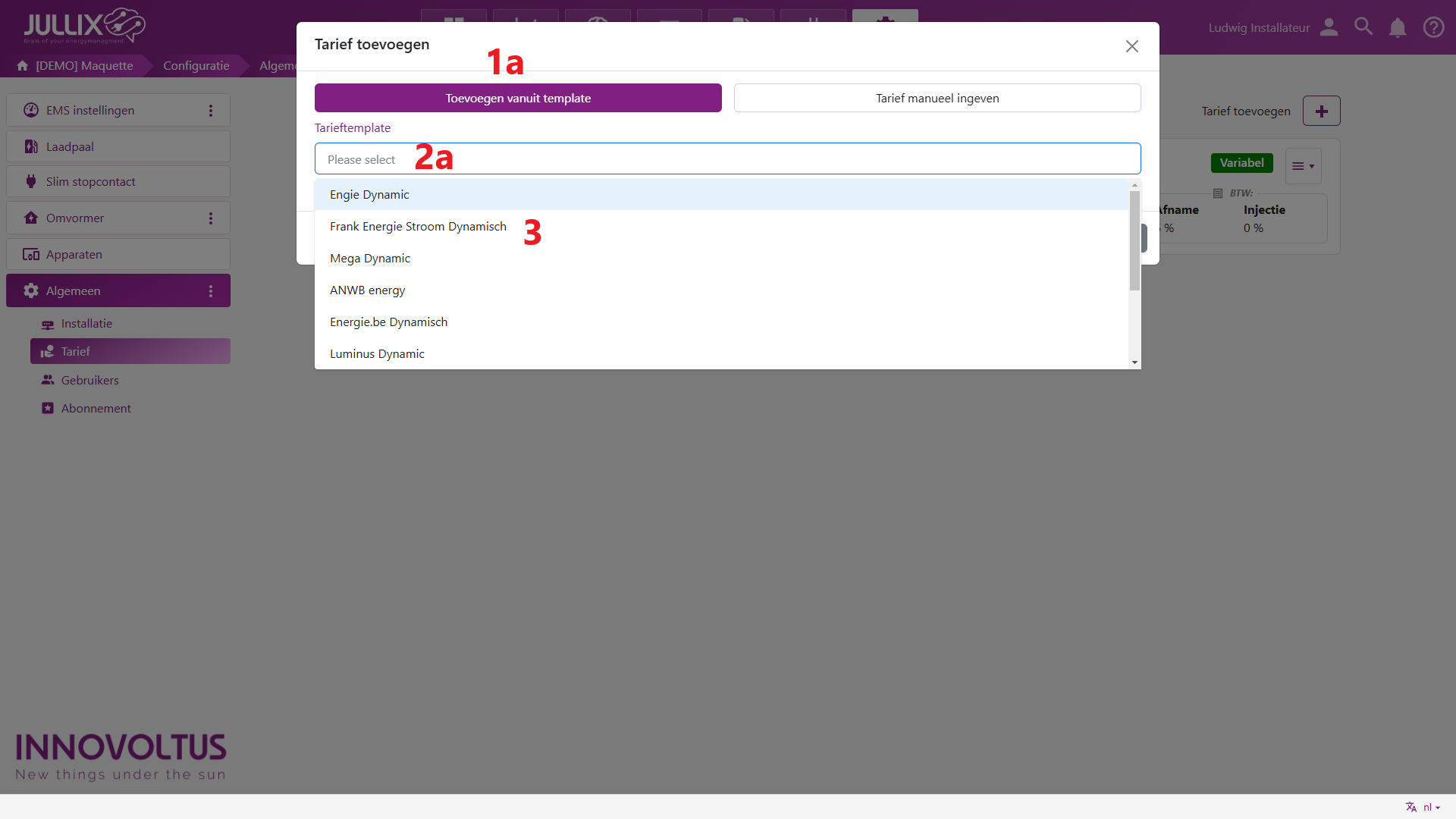1456x819 pixels.
Task: Open the EMS instellingen three-dot menu
Action: click(x=211, y=111)
